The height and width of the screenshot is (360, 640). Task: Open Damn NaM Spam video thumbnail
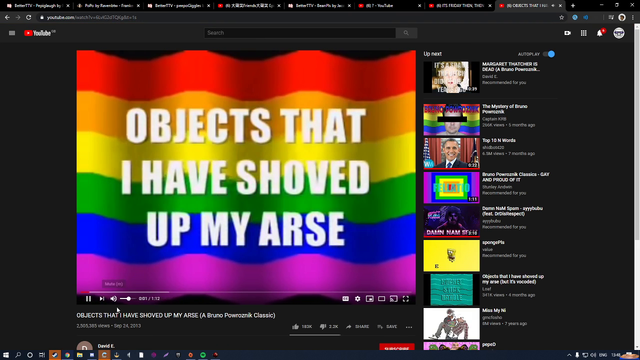tap(451, 221)
